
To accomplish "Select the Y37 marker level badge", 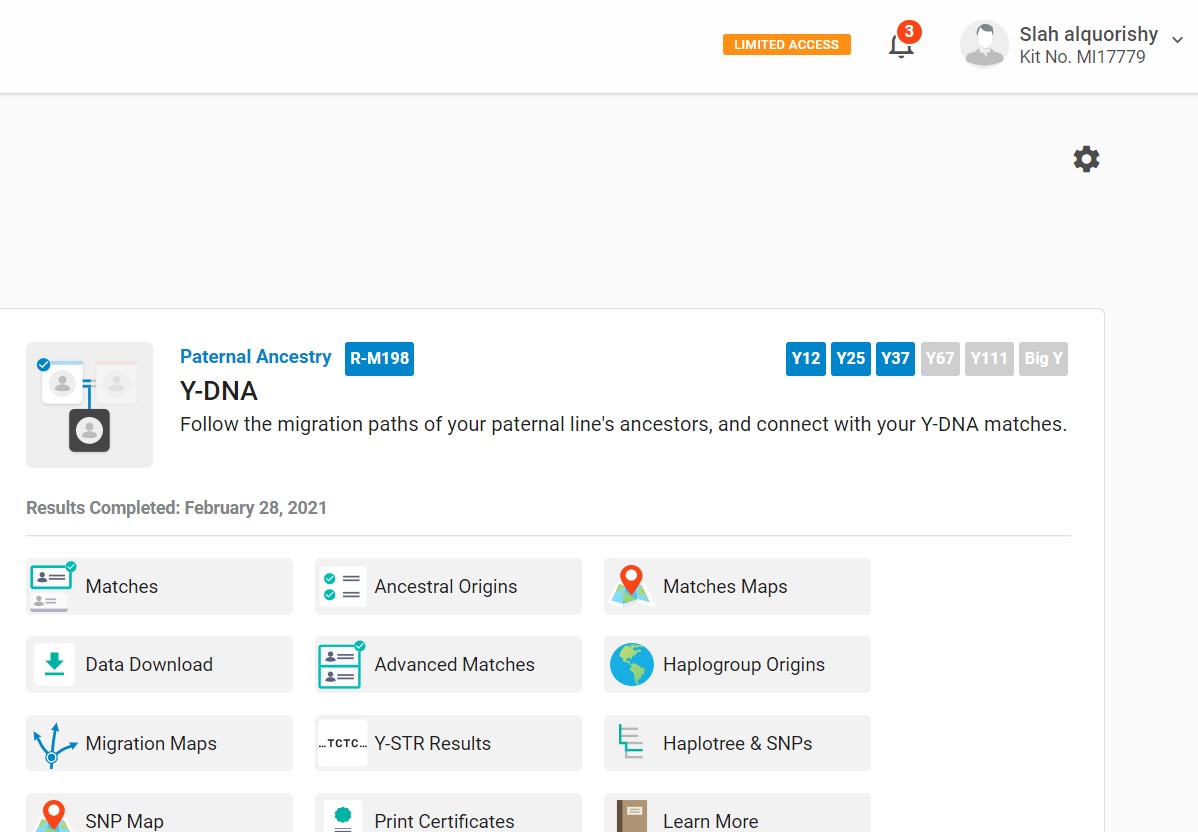I will [895, 358].
